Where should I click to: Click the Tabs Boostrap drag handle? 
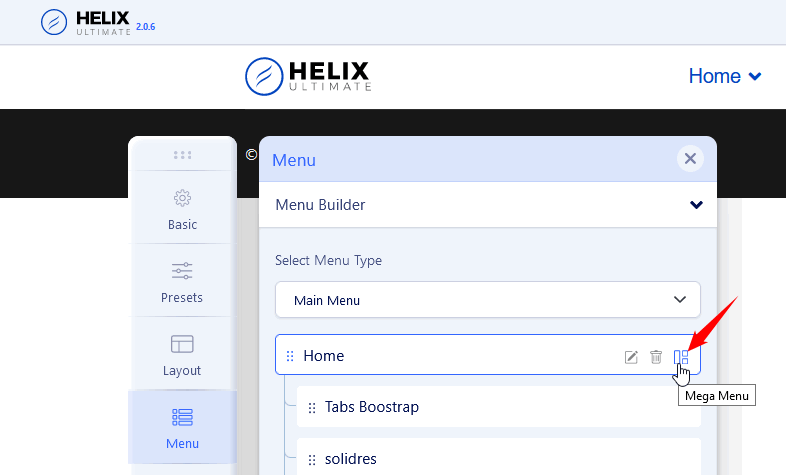pos(312,407)
